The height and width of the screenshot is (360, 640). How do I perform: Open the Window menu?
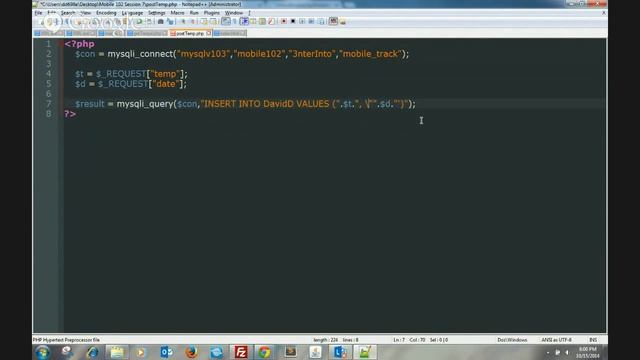coord(234,13)
